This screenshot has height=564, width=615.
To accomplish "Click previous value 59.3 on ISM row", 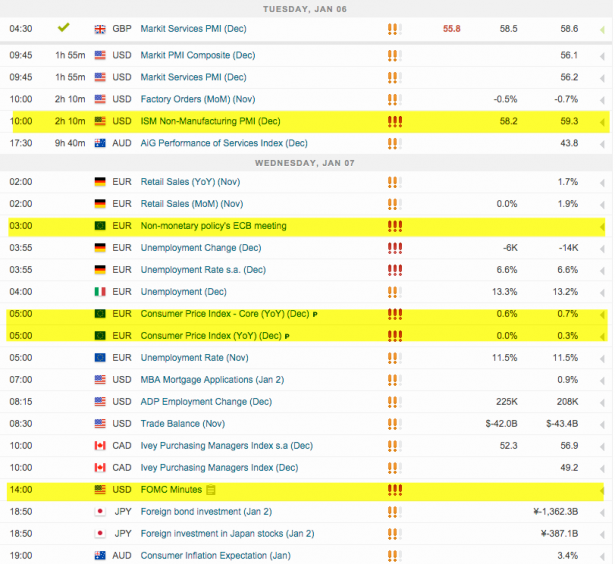I will click(x=569, y=121).
